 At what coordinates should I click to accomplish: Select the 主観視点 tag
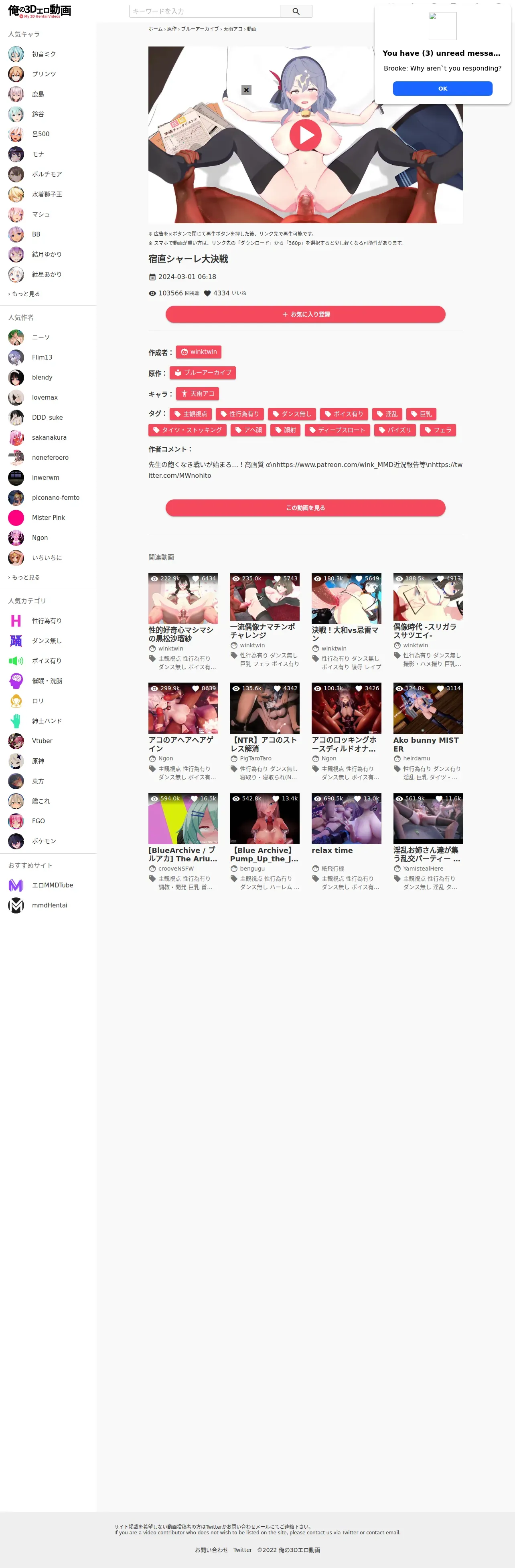[x=191, y=414]
